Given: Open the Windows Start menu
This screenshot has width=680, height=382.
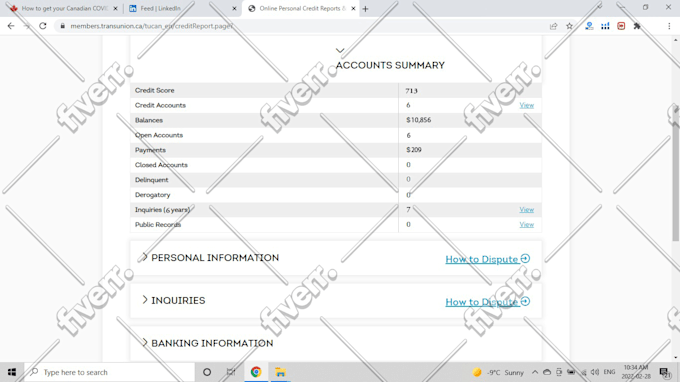Looking at the screenshot, I should tap(12, 372).
